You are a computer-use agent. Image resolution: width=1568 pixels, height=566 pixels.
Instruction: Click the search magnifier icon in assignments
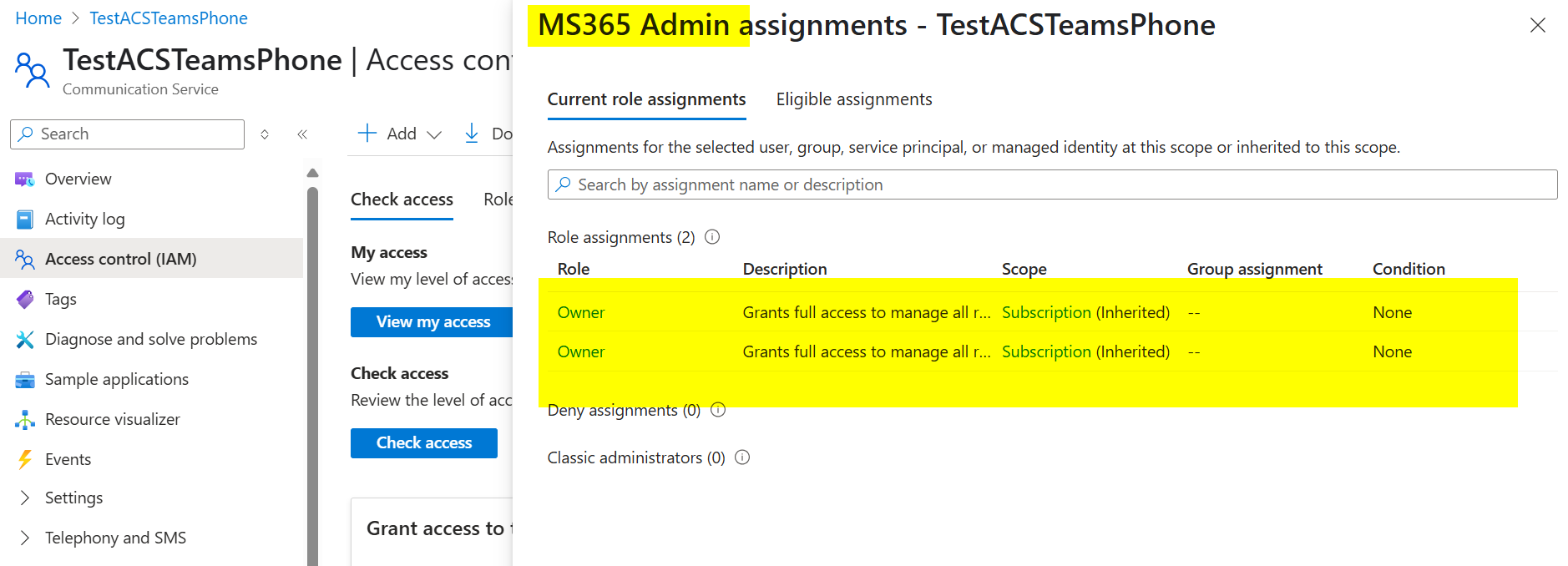pos(564,184)
